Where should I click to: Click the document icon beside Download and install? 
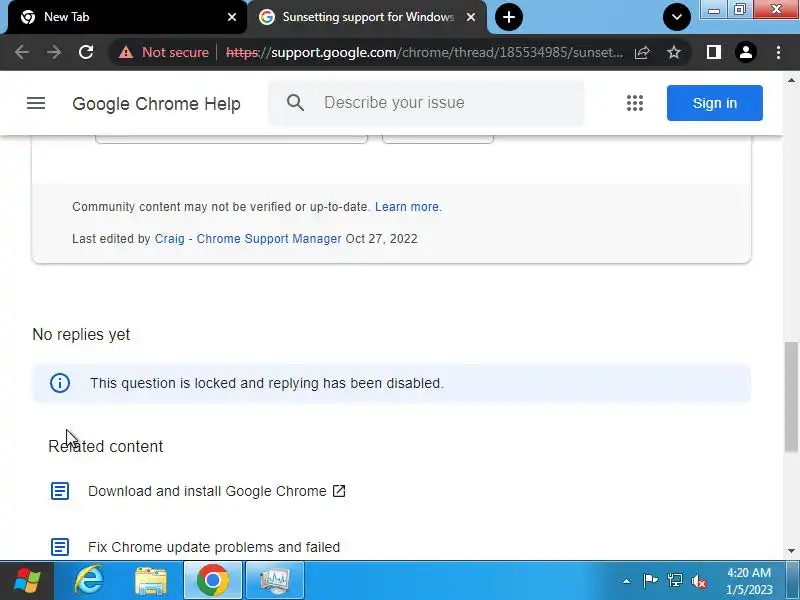click(60, 491)
